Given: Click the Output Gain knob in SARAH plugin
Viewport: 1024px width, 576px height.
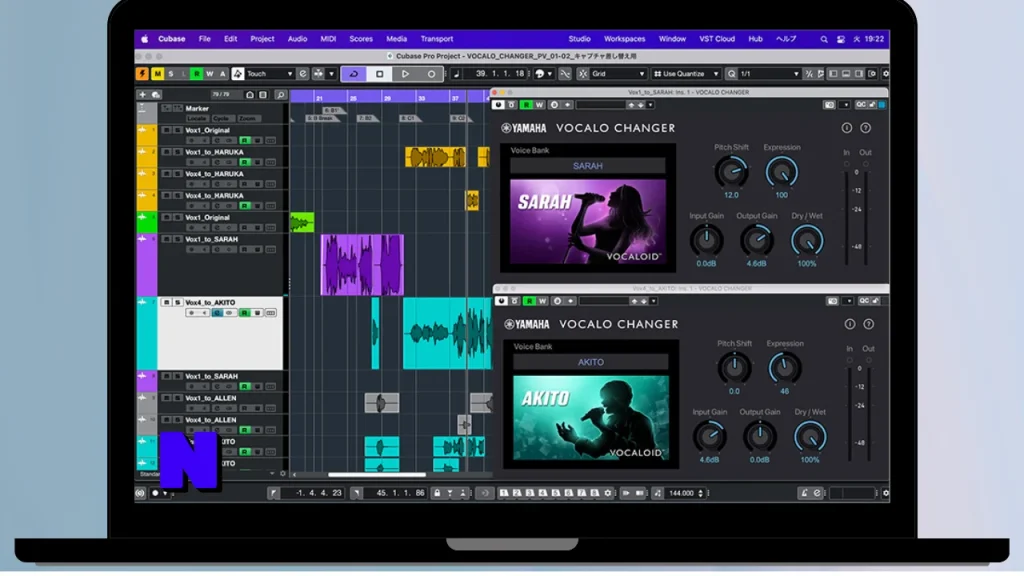Looking at the screenshot, I should pos(757,240).
